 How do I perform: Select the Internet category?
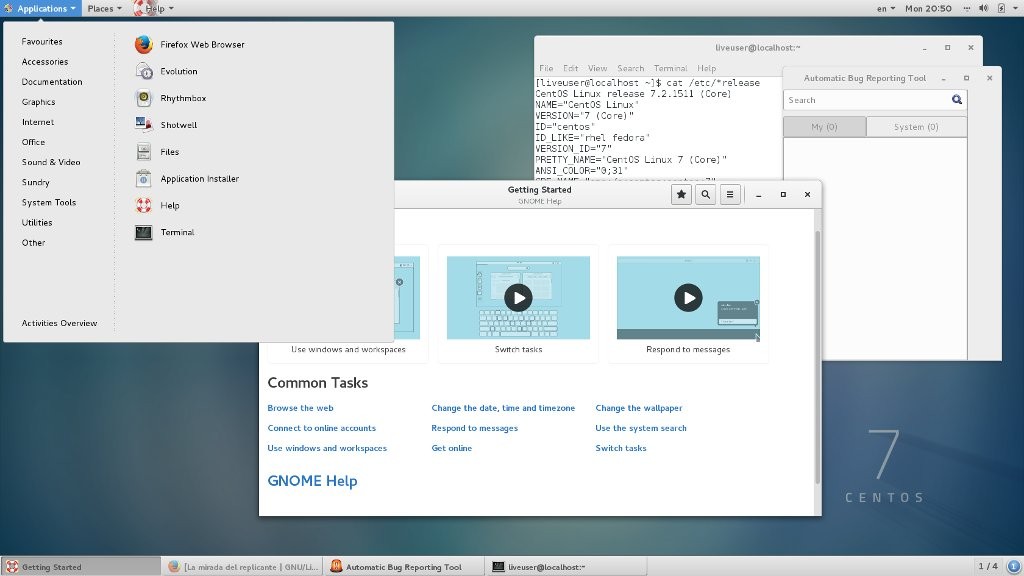[37, 122]
